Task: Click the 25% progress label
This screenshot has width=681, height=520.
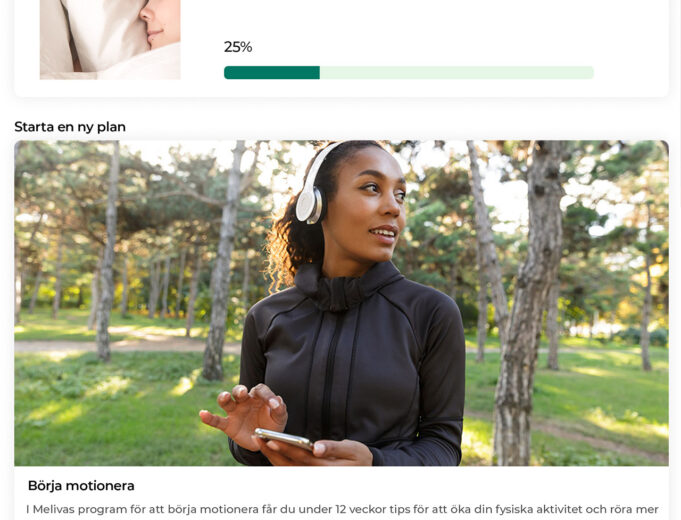Action: pyautogui.click(x=238, y=47)
